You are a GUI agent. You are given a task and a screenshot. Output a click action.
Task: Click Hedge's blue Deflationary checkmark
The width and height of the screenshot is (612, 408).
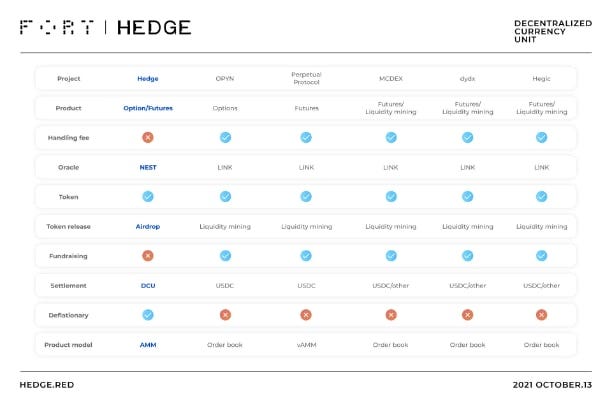click(x=148, y=315)
